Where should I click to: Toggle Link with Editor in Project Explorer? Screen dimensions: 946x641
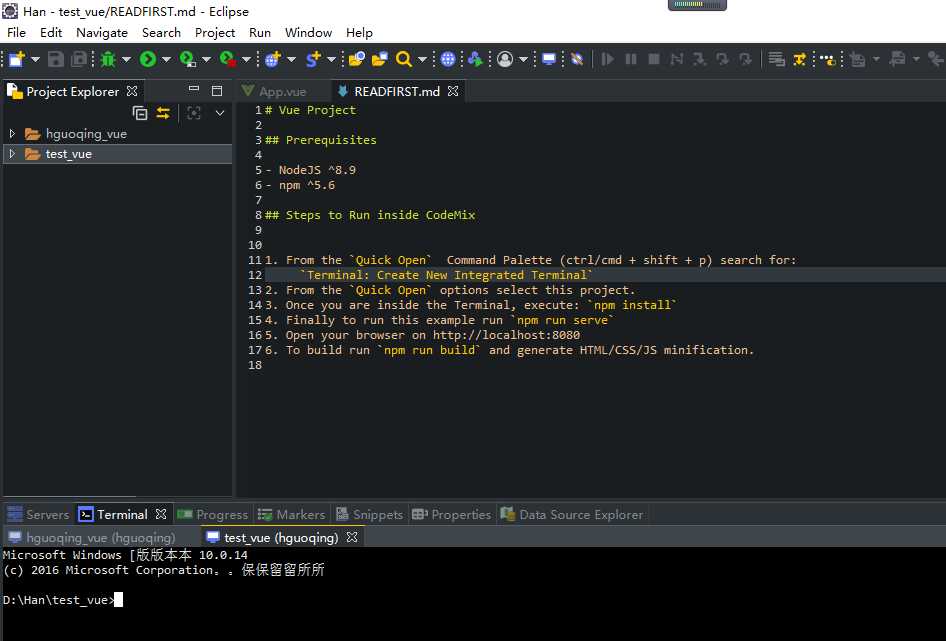click(163, 113)
